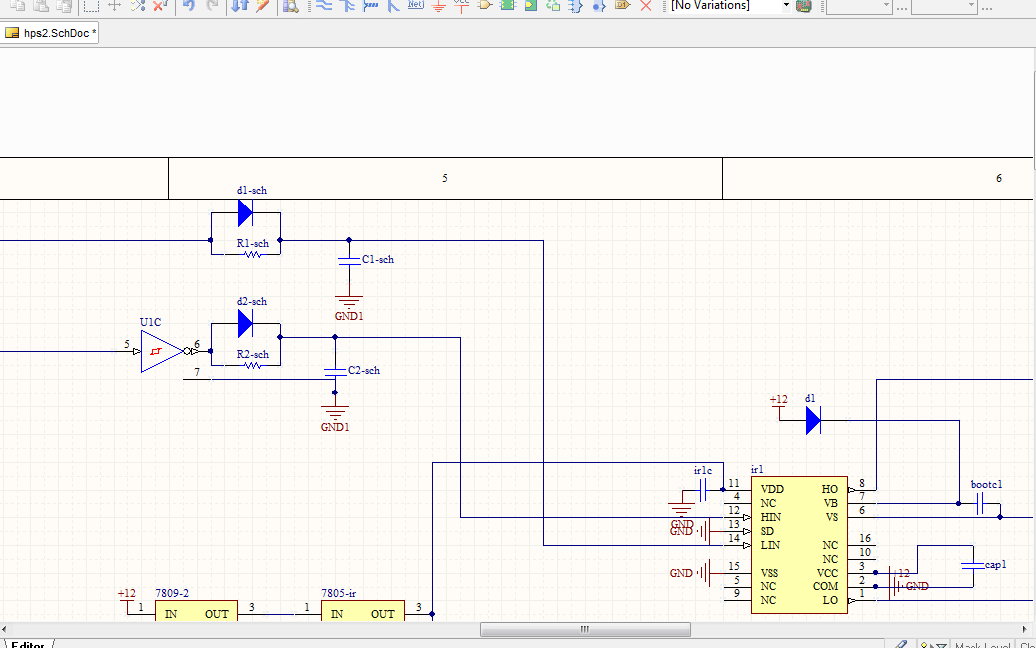Open the No Variations dropdown
This screenshot has width=1036, height=648.
[785, 6]
